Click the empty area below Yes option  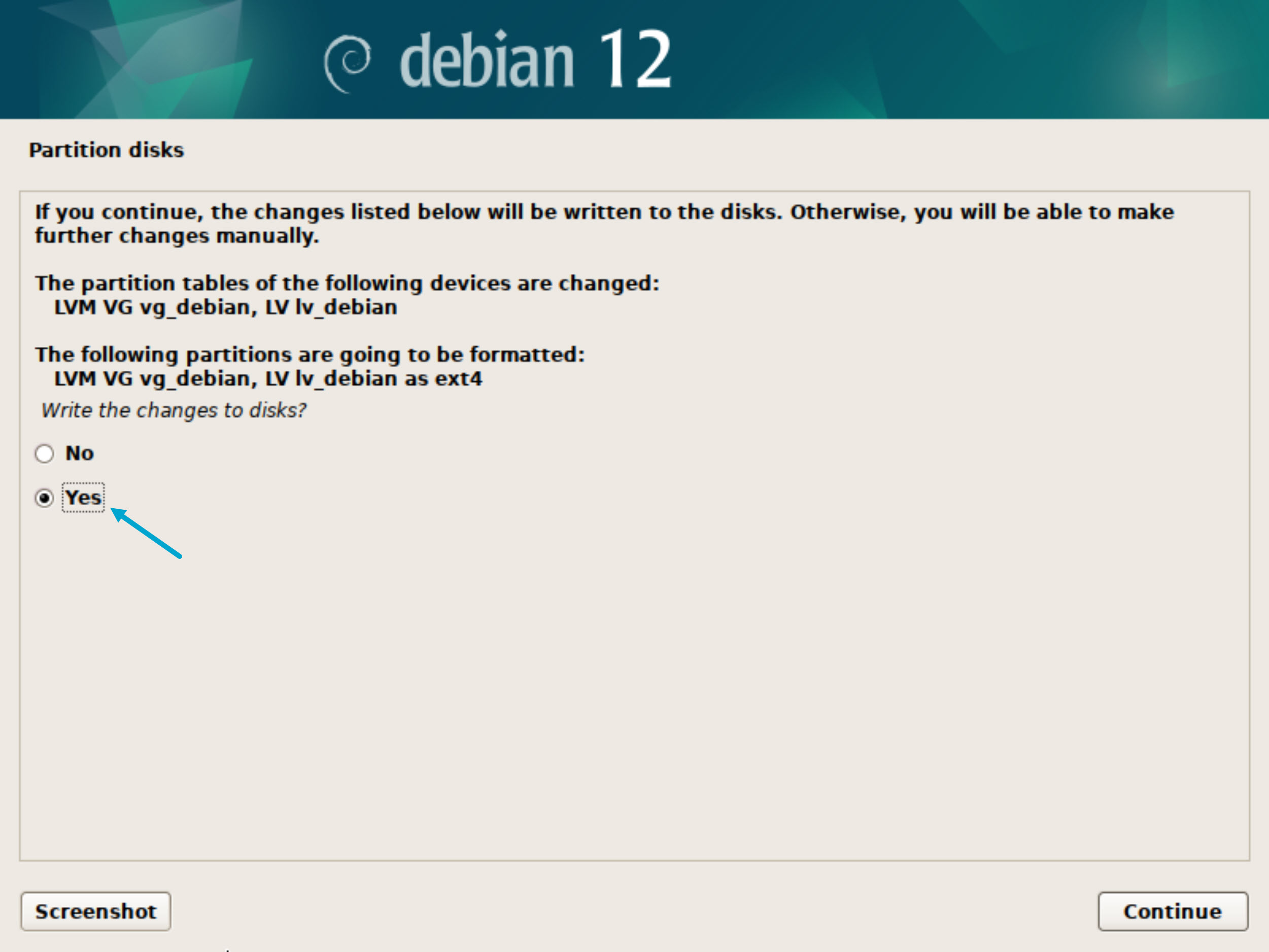(x=634, y=688)
